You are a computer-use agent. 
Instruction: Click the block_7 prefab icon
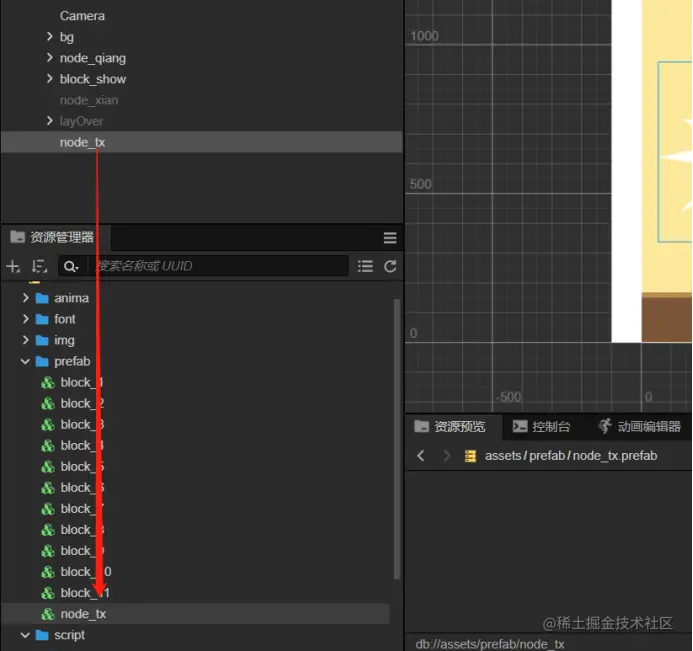coord(48,509)
